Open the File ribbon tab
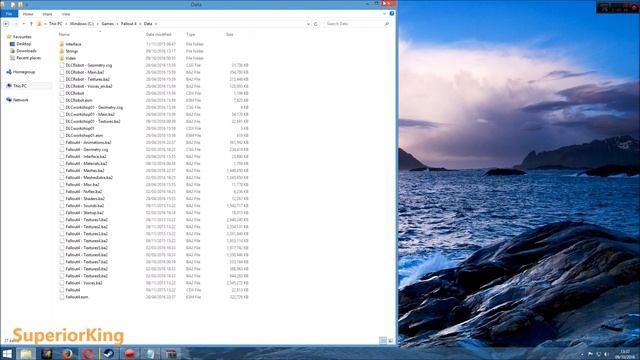This screenshot has width=640, height=360. click(9, 14)
